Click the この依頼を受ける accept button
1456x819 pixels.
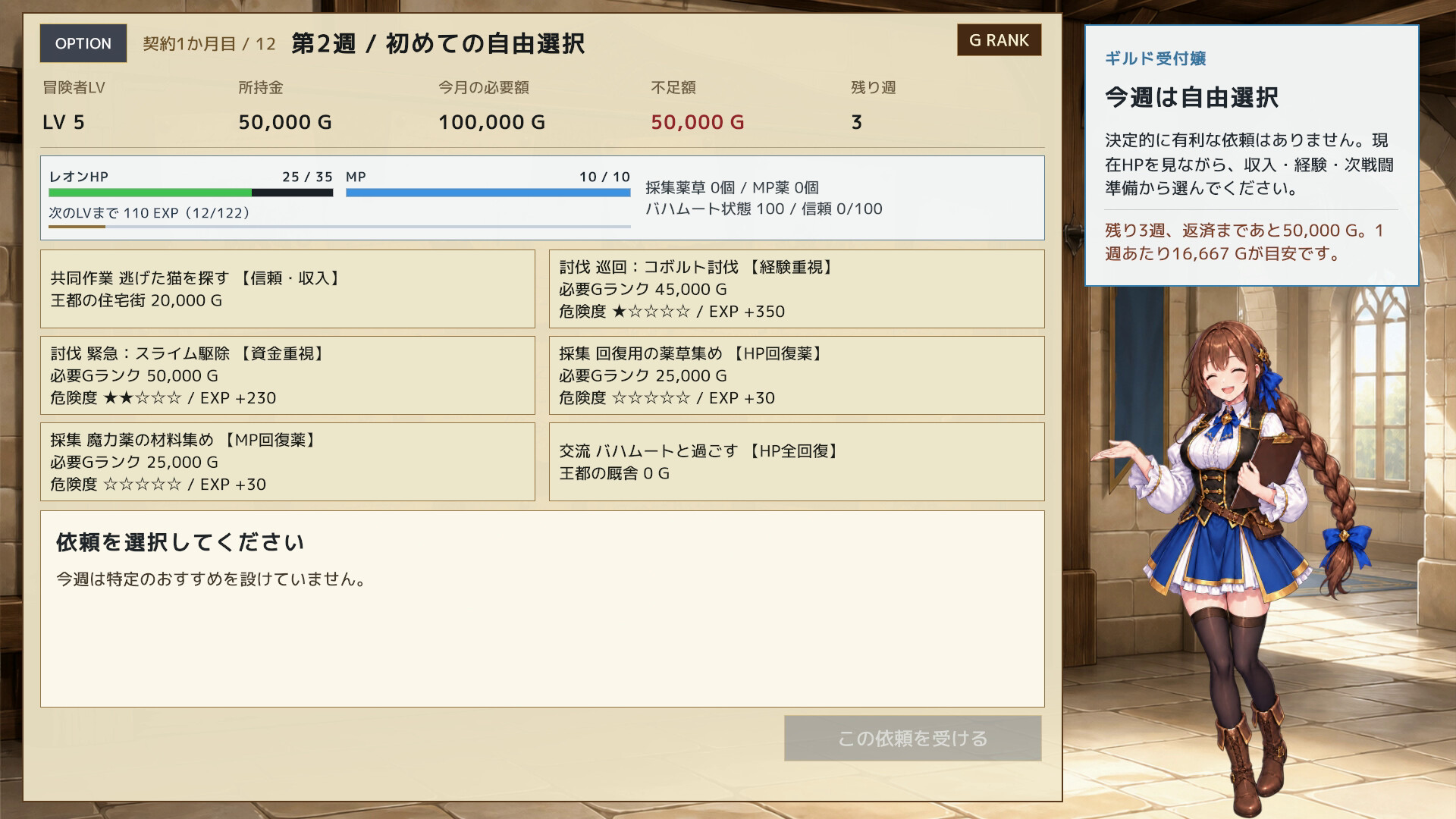pyautogui.click(x=912, y=738)
